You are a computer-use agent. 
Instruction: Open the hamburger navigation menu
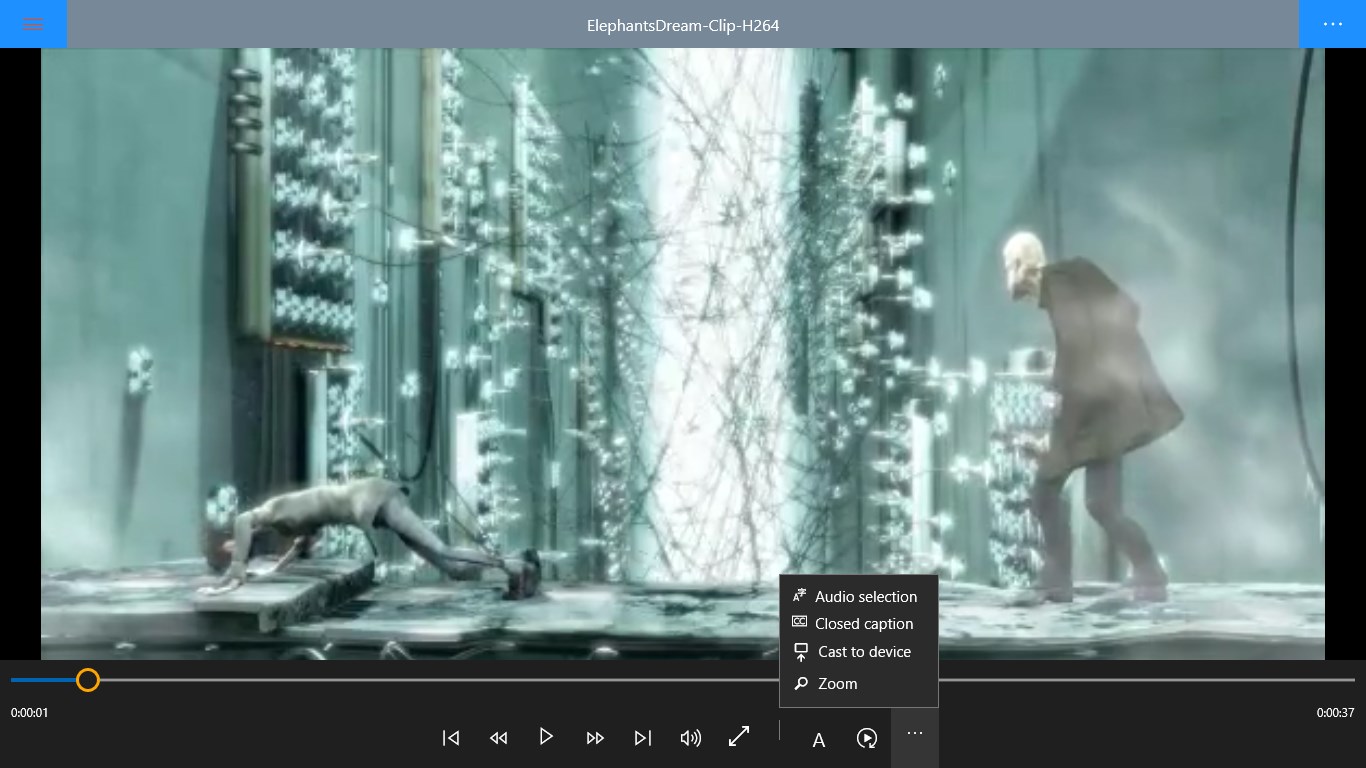[33, 24]
